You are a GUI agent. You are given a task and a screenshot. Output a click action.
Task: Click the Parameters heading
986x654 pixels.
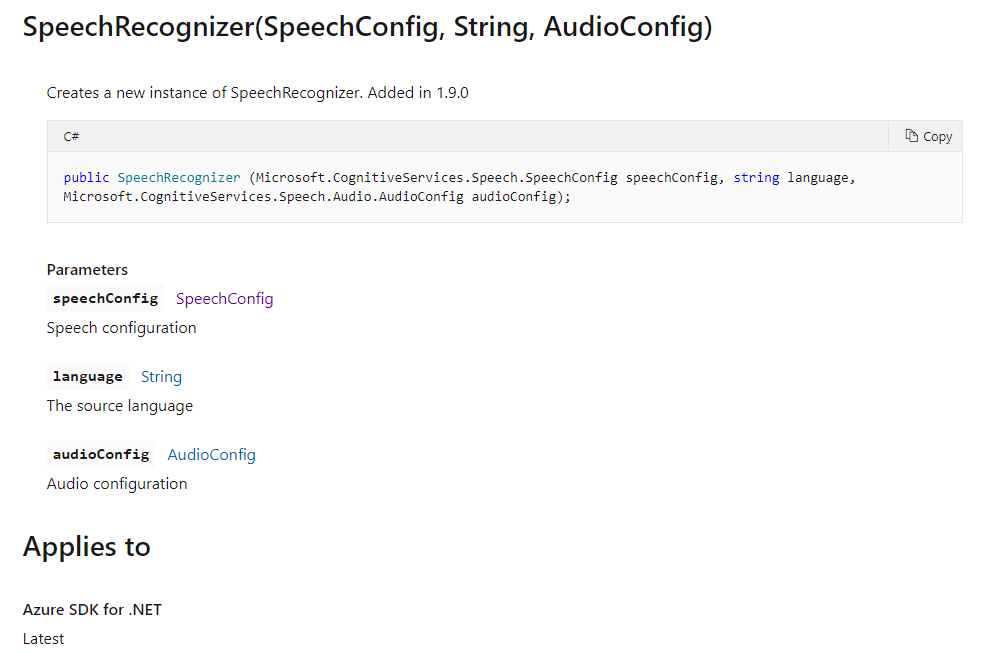[87, 270]
